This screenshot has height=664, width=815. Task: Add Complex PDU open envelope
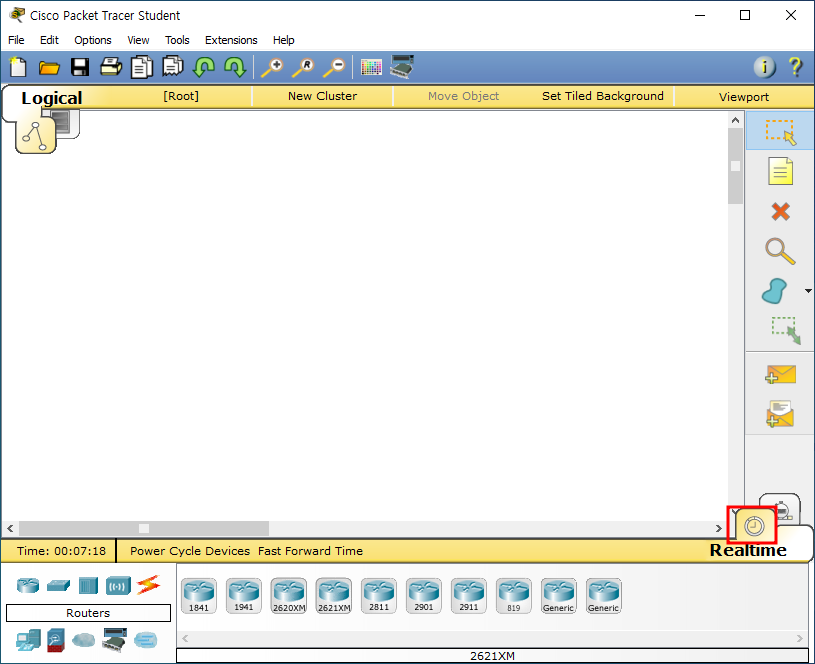pos(780,414)
